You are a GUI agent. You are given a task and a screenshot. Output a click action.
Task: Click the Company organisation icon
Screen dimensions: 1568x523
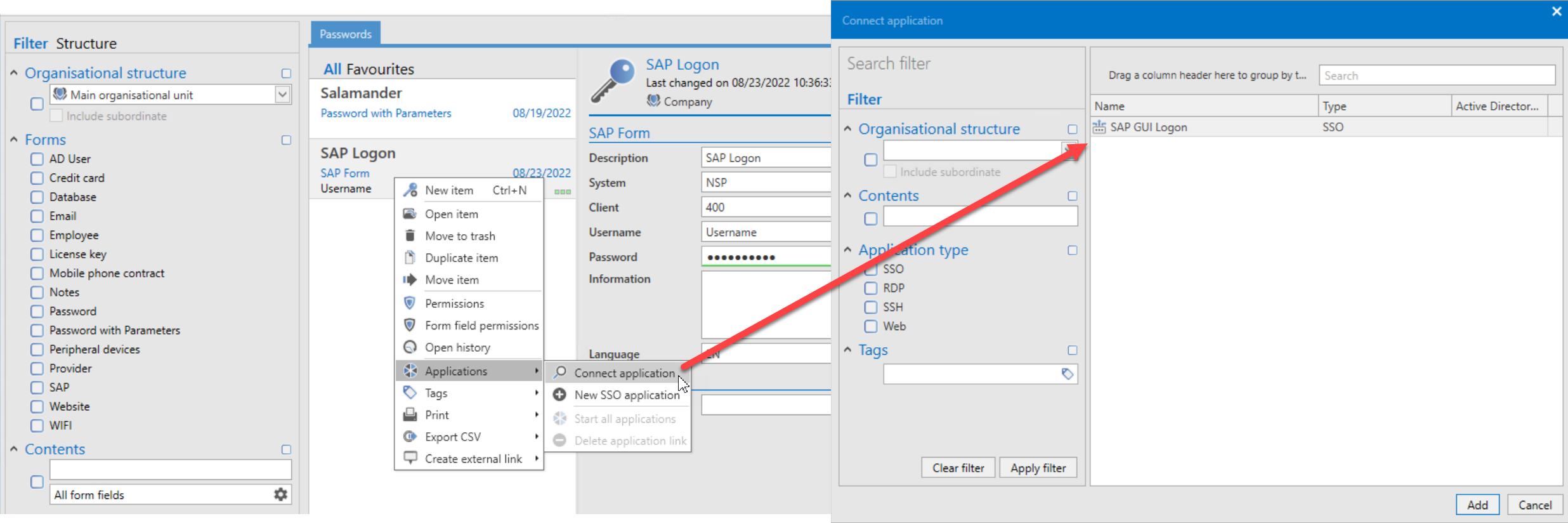pyautogui.click(x=653, y=101)
